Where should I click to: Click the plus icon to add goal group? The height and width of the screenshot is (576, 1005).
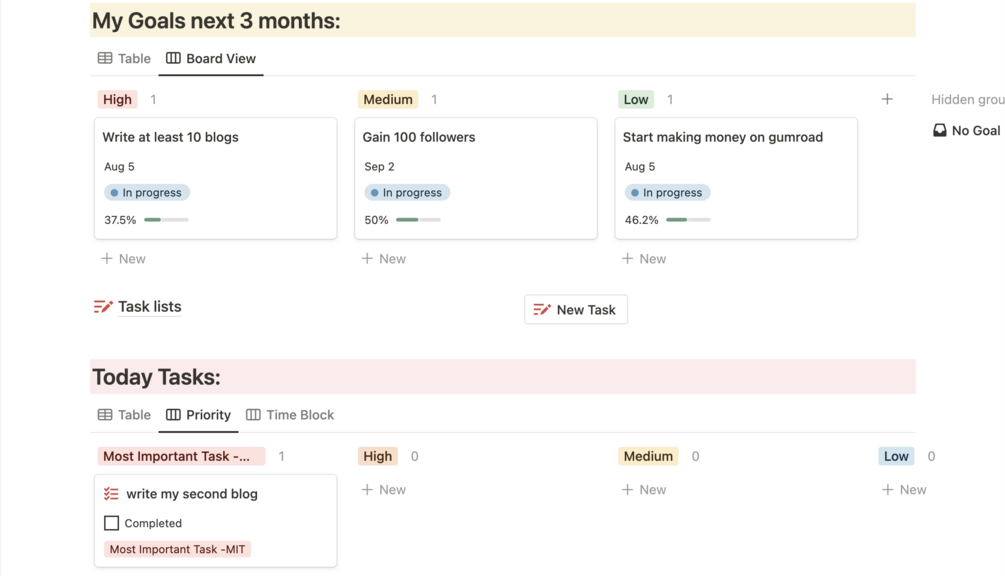pos(887,99)
